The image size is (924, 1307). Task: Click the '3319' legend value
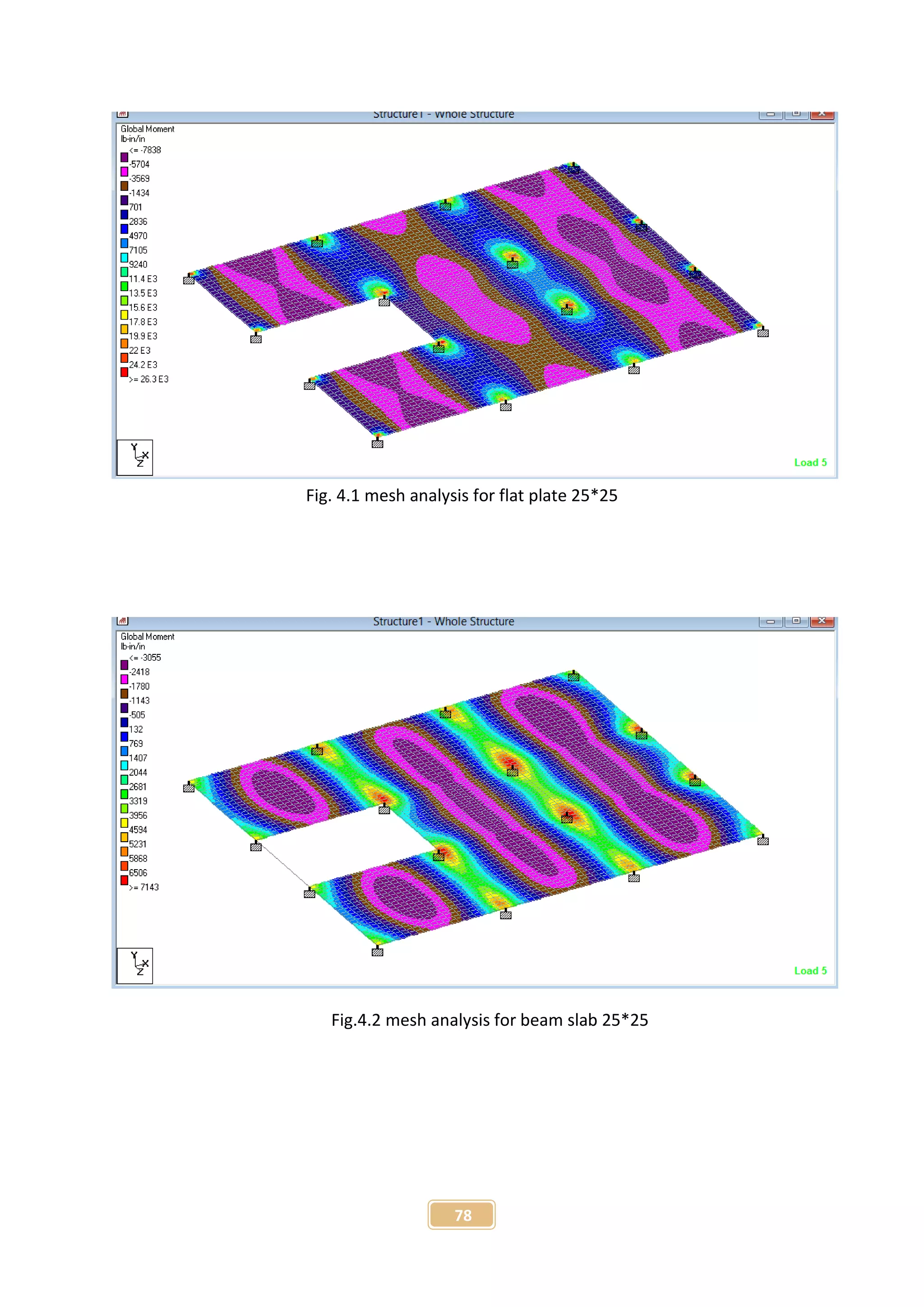coord(138,802)
